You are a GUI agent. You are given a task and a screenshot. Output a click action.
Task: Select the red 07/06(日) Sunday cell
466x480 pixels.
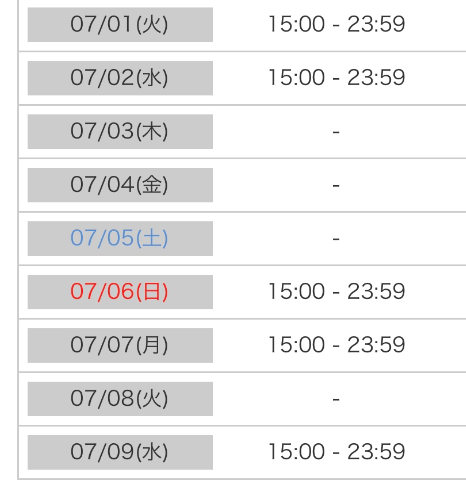(x=120, y=292)
